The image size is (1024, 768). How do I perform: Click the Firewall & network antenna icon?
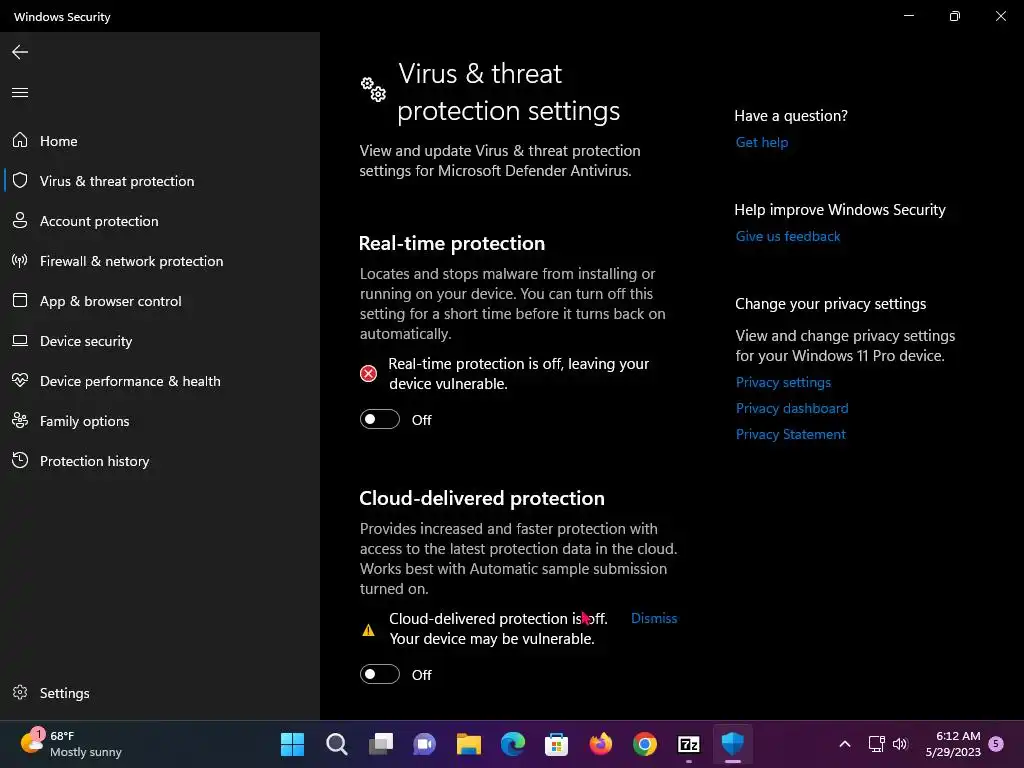20,261
